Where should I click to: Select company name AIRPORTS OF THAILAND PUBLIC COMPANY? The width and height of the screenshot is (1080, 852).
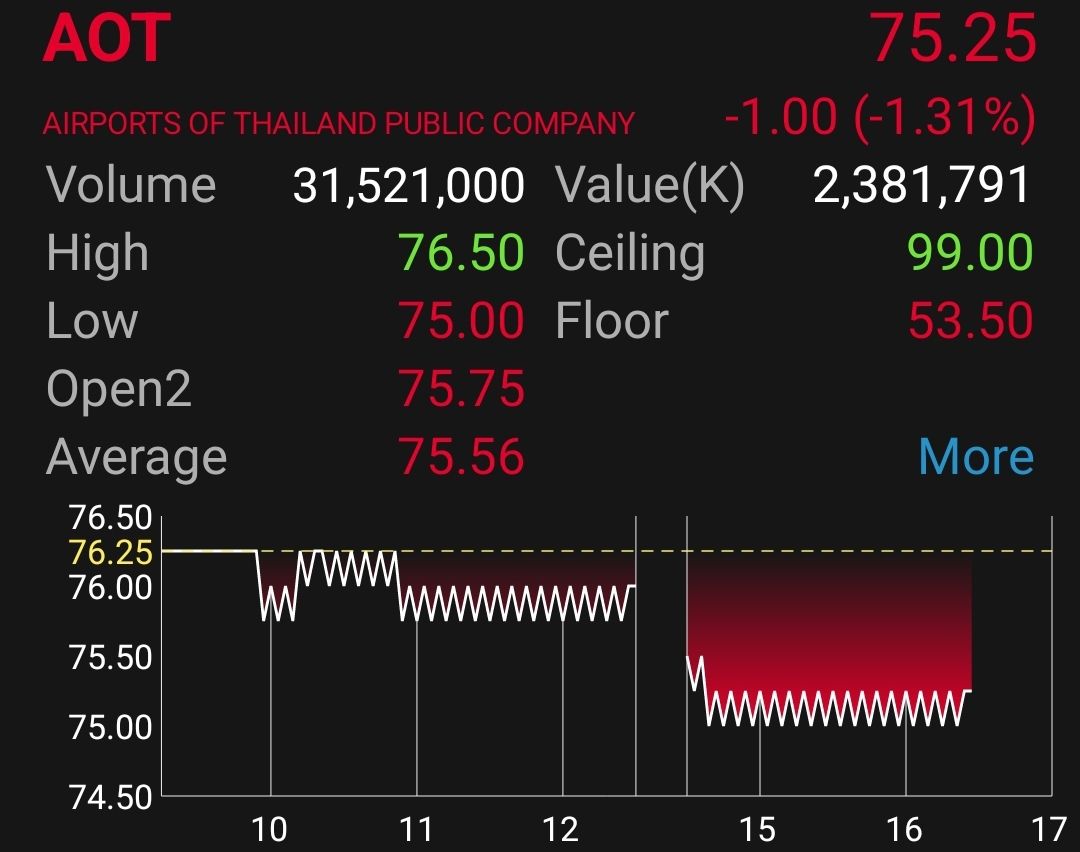point(338,123)
